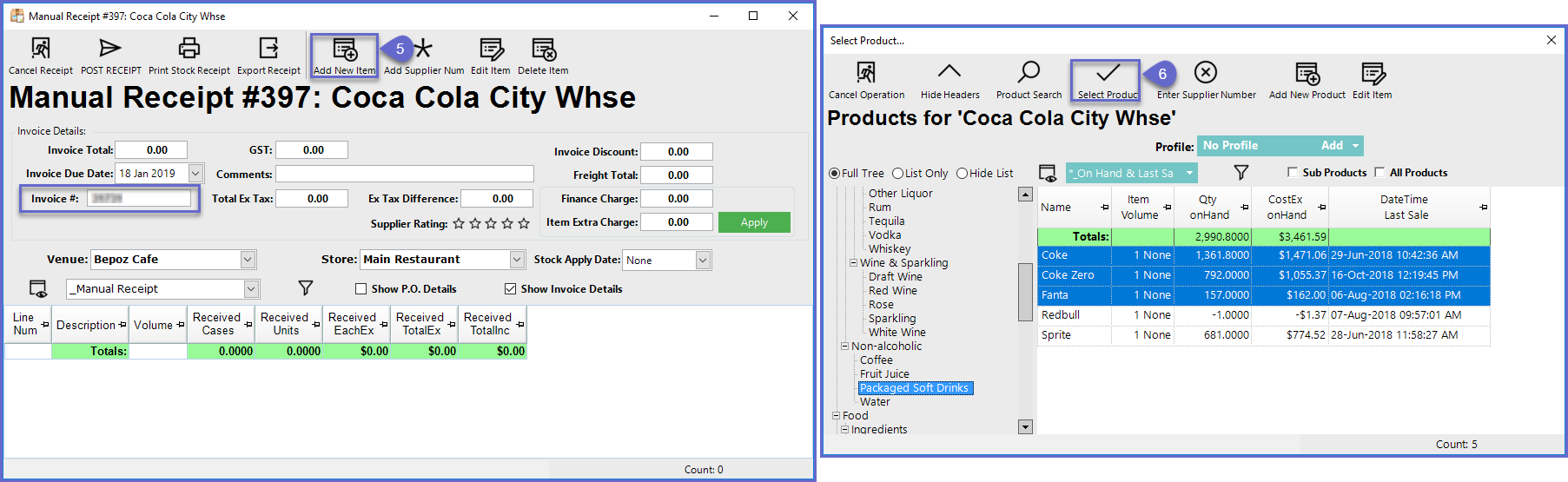This screenshot has width=1568, height=482.
Task: Open the Invoice Due Date dropdown
Action: click(195, 174)
